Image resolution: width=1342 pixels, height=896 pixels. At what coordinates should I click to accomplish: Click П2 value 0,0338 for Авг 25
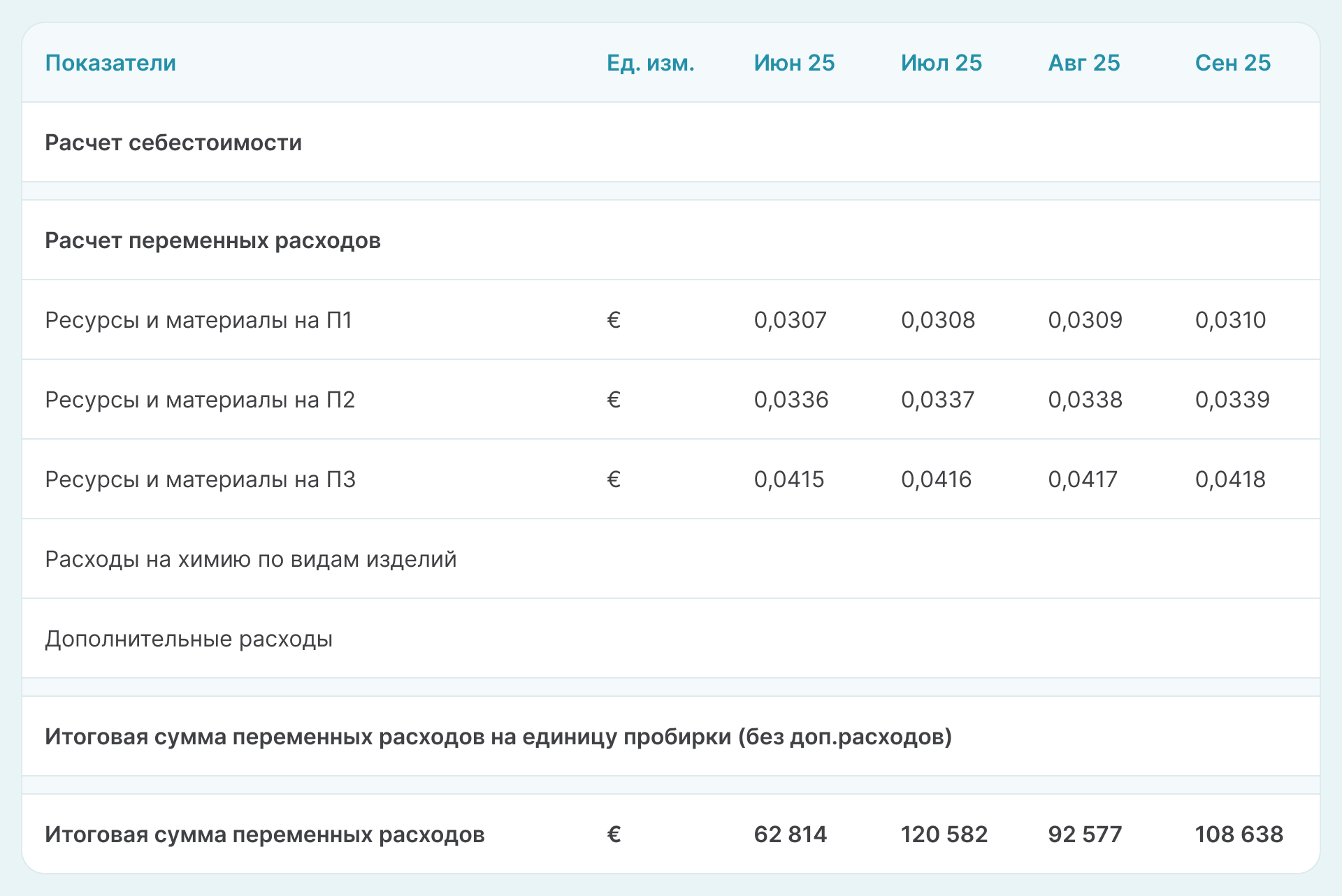1085,400
